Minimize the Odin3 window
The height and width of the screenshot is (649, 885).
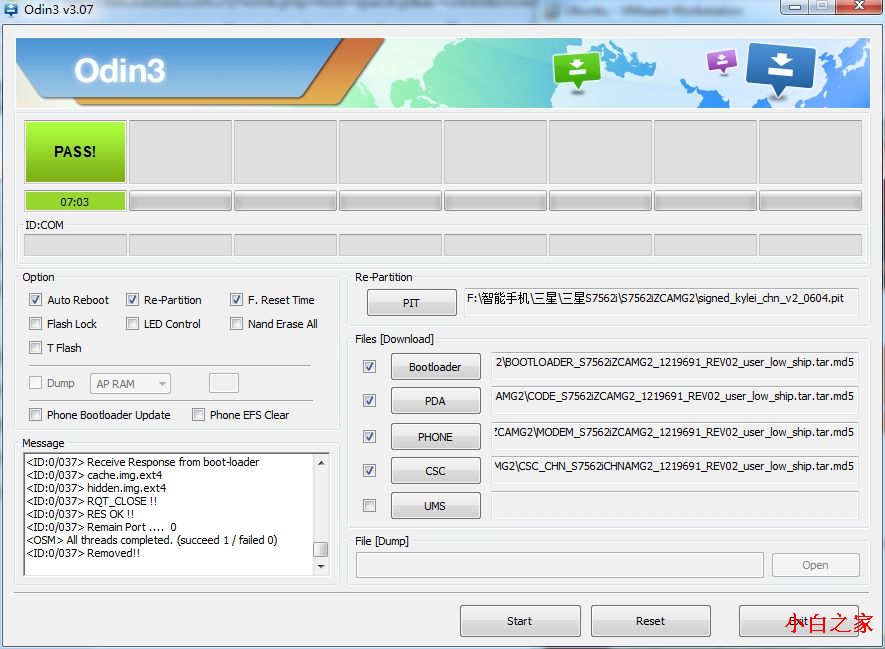795,7
